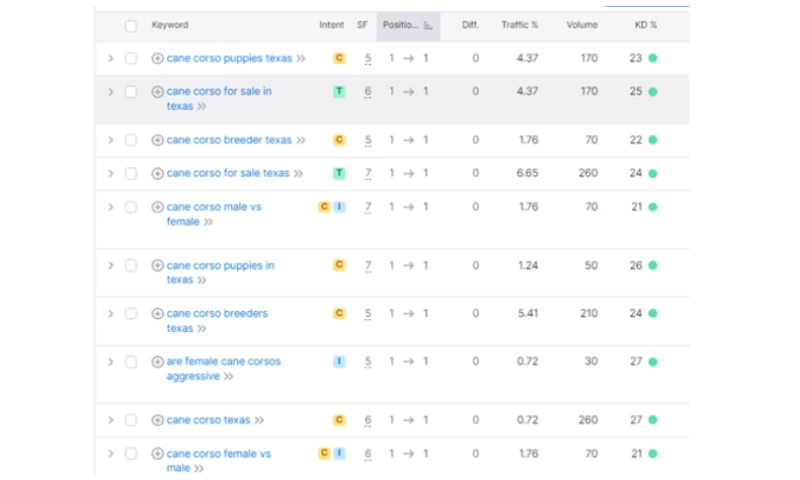The height and width of the screenshot is (480, 800).
Task: Check the box for 'cane corso for sale in texas'
Action: 131,92
